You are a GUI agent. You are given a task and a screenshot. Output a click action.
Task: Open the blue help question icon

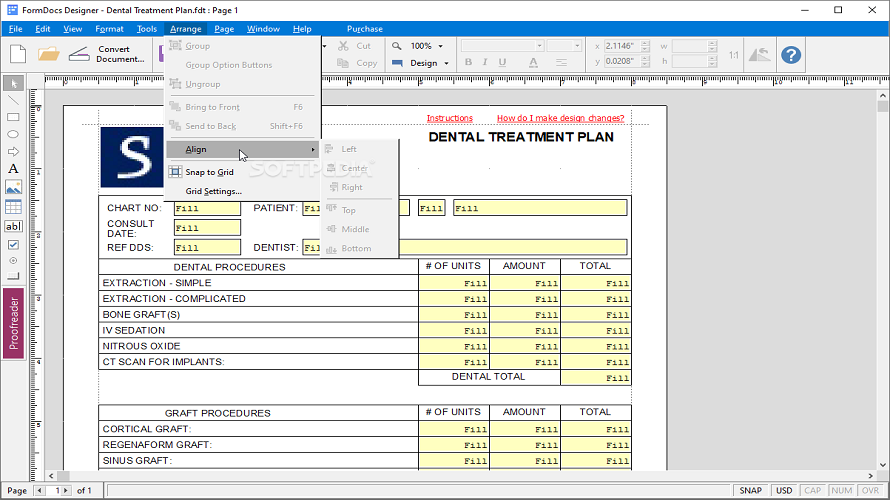pyautogui.click(x=791, y=55)
